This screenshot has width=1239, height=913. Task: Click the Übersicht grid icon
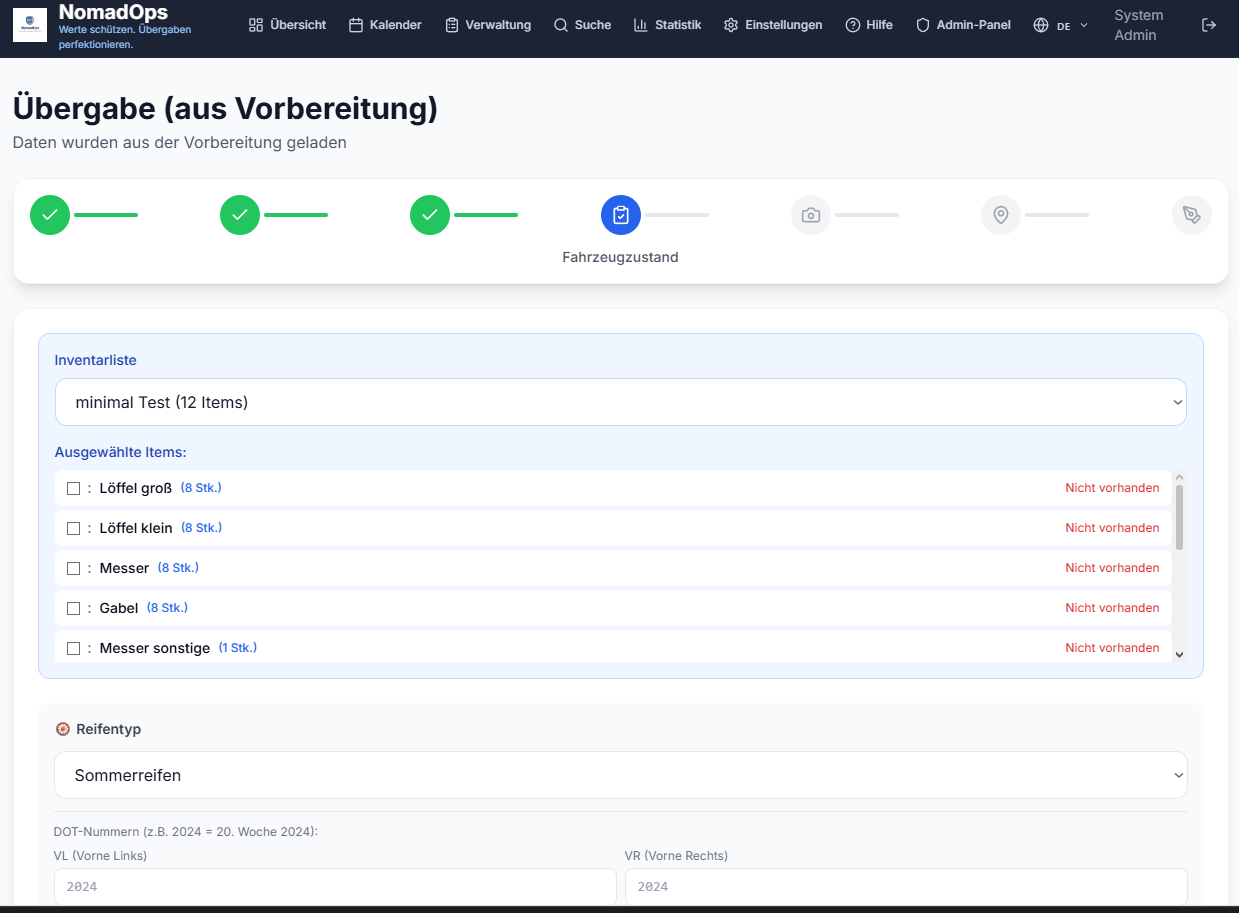click(256, 25)
